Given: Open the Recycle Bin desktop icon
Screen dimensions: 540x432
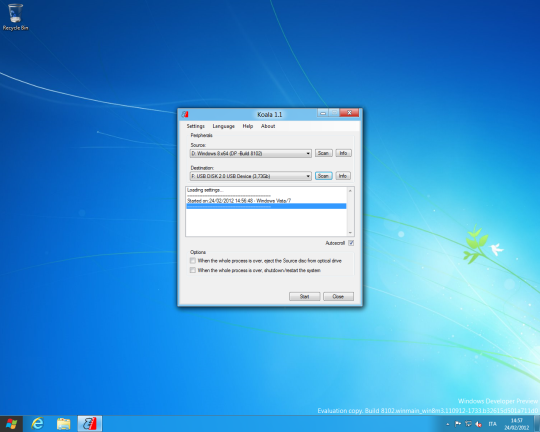Looking at the screenshot, I should tap(15, 17).
